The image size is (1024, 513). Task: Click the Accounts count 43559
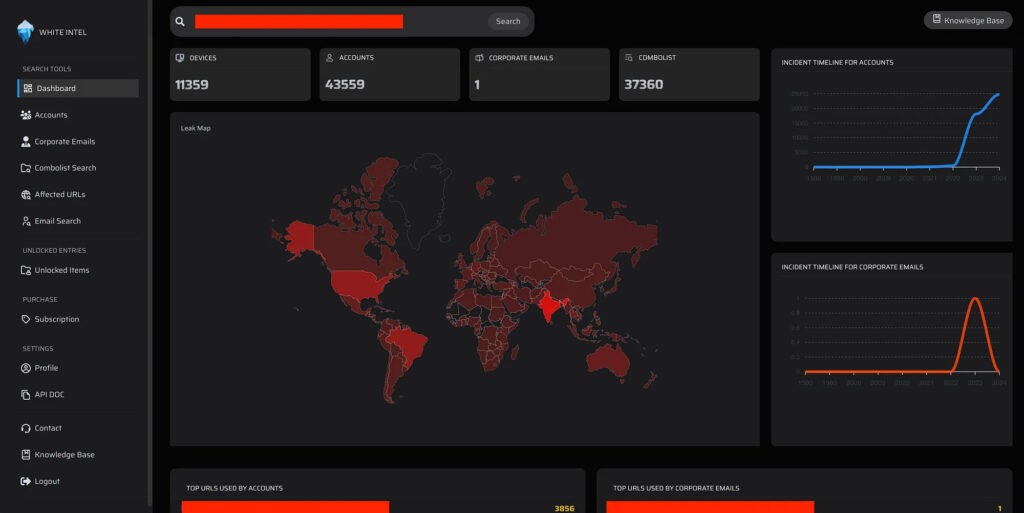click(x=345, y=85)
